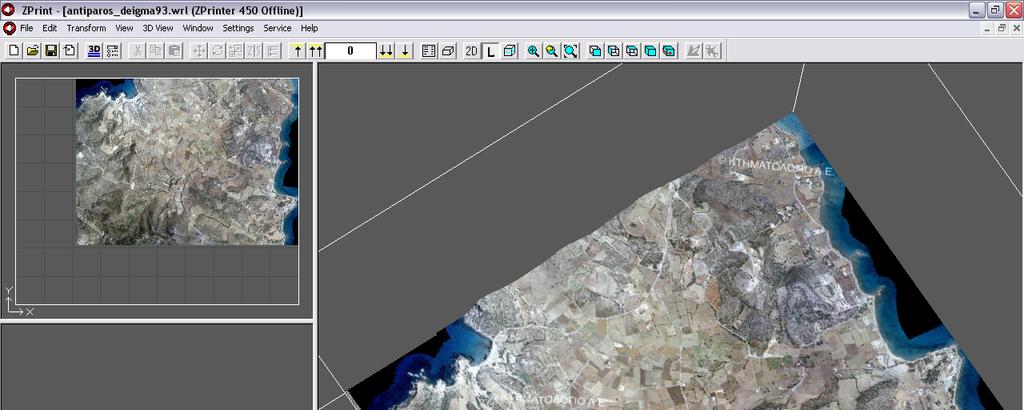Move up one layer with single up arrow
The width and height of the screenshot is (1024, 410).
pos(298,51)
